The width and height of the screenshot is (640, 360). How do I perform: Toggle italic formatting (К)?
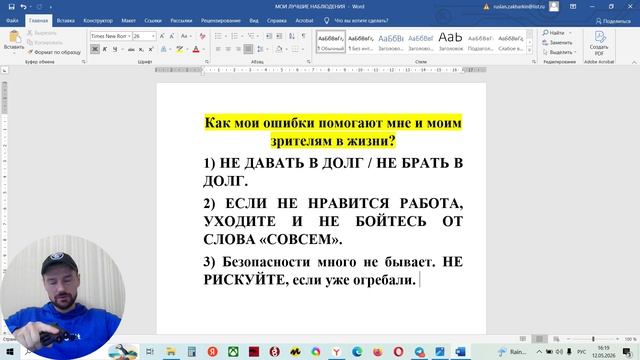pos(105,49)
